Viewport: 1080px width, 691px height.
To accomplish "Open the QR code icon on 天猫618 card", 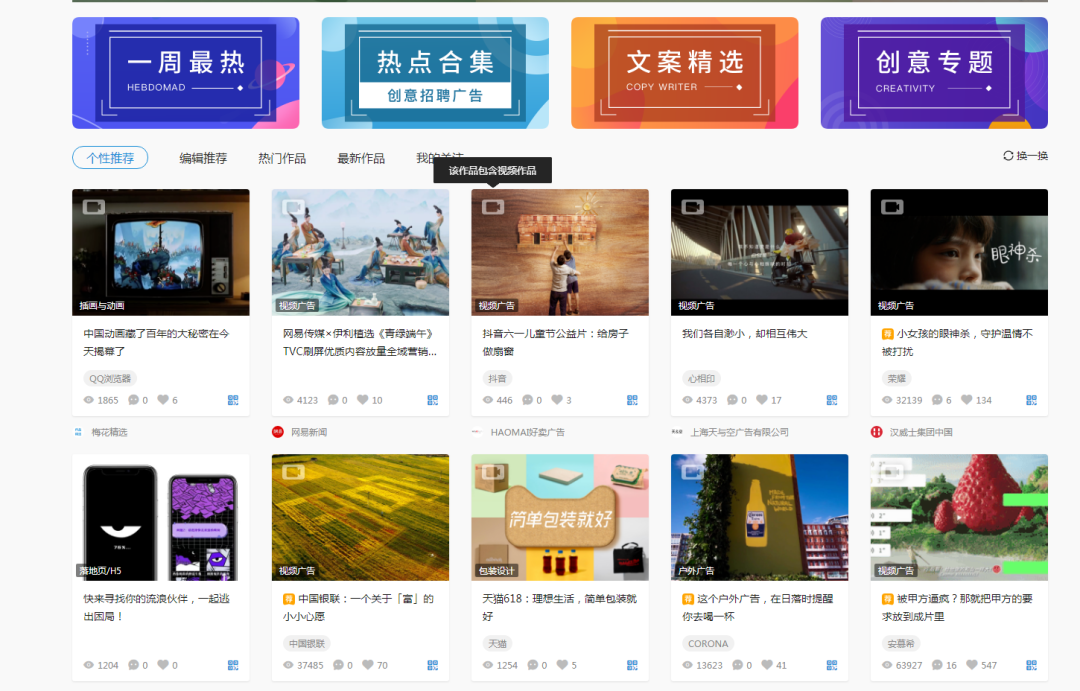I will 632,666.
